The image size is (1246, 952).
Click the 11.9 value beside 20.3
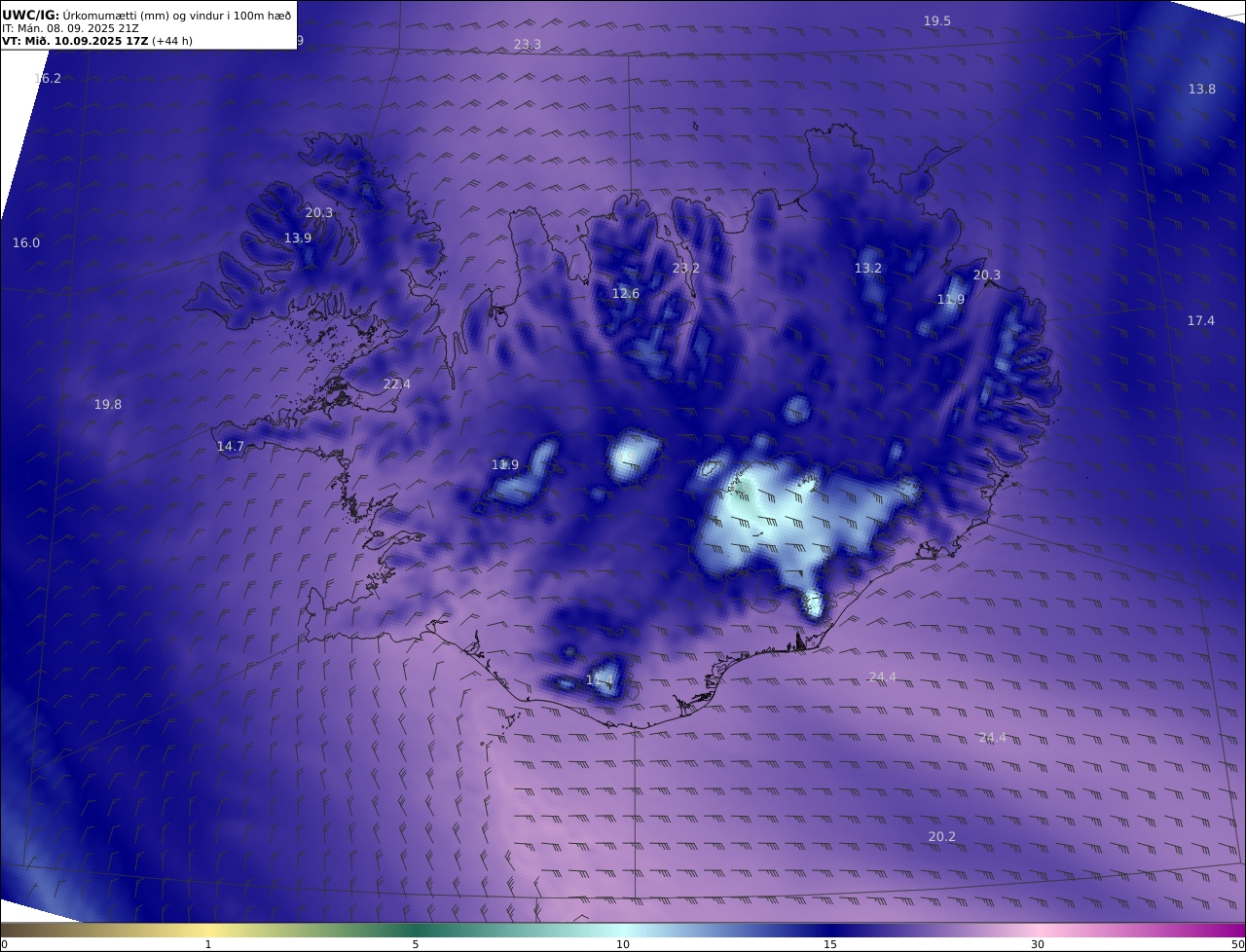click(951, 300)
